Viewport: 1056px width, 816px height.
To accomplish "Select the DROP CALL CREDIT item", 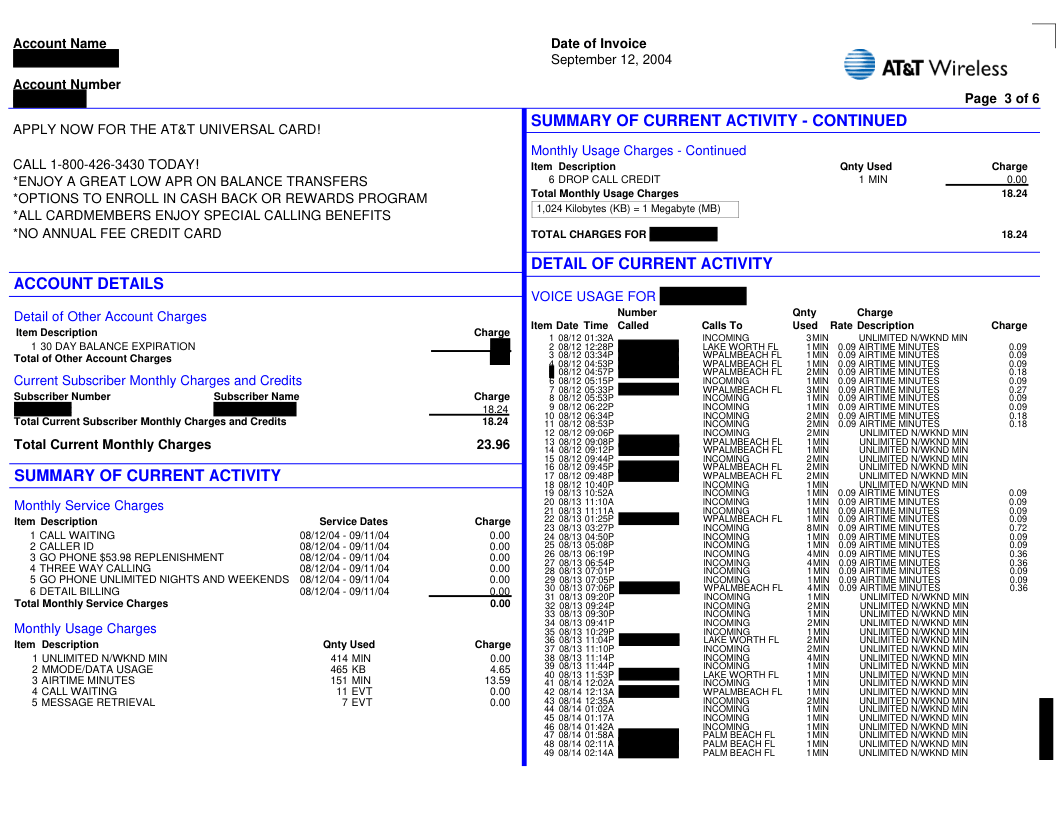I will pos(603,180).
